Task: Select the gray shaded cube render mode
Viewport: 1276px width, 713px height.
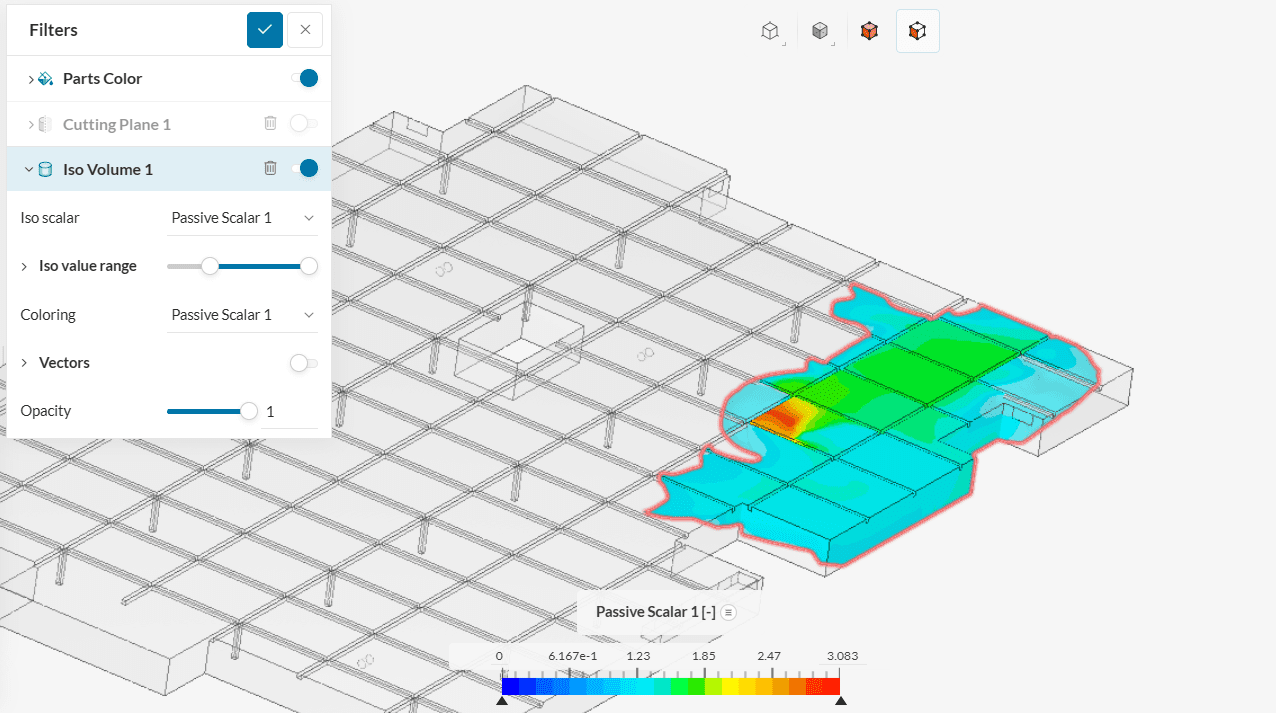Action: click(x=819, y=31)
